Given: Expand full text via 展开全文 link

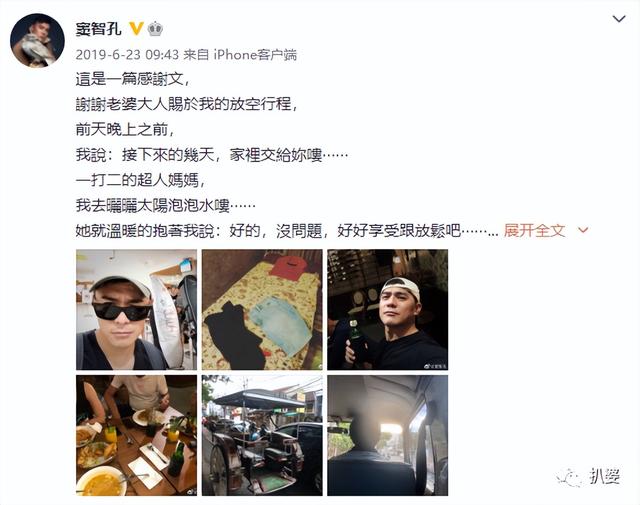Looking at the screenshot, I should click(x=534, y=231).
